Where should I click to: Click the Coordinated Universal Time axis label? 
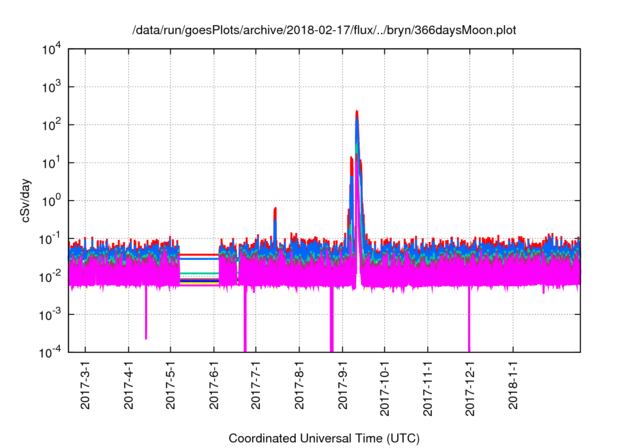point(324,438)
